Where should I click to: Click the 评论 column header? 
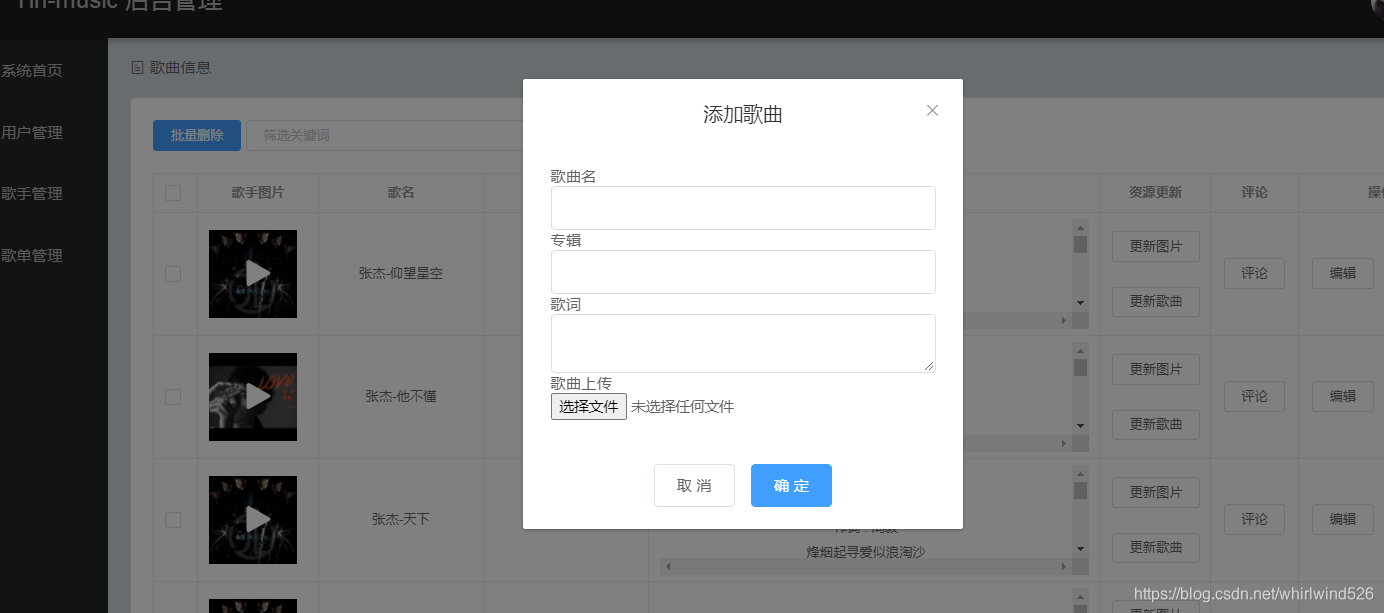coord(1254,192)
